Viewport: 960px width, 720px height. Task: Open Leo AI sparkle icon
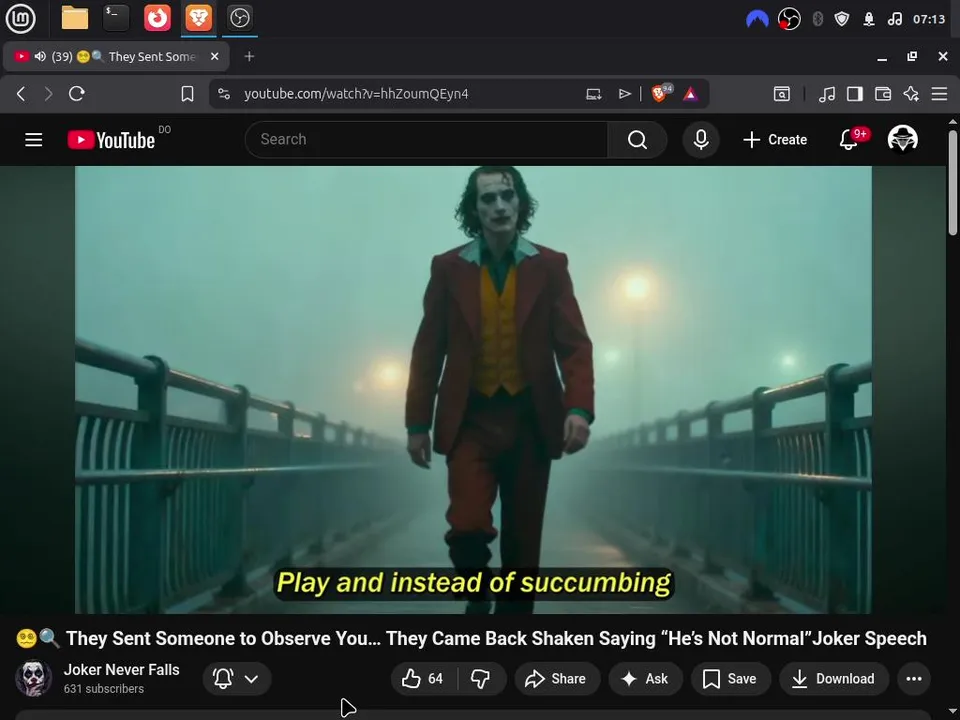pos(911,94)
